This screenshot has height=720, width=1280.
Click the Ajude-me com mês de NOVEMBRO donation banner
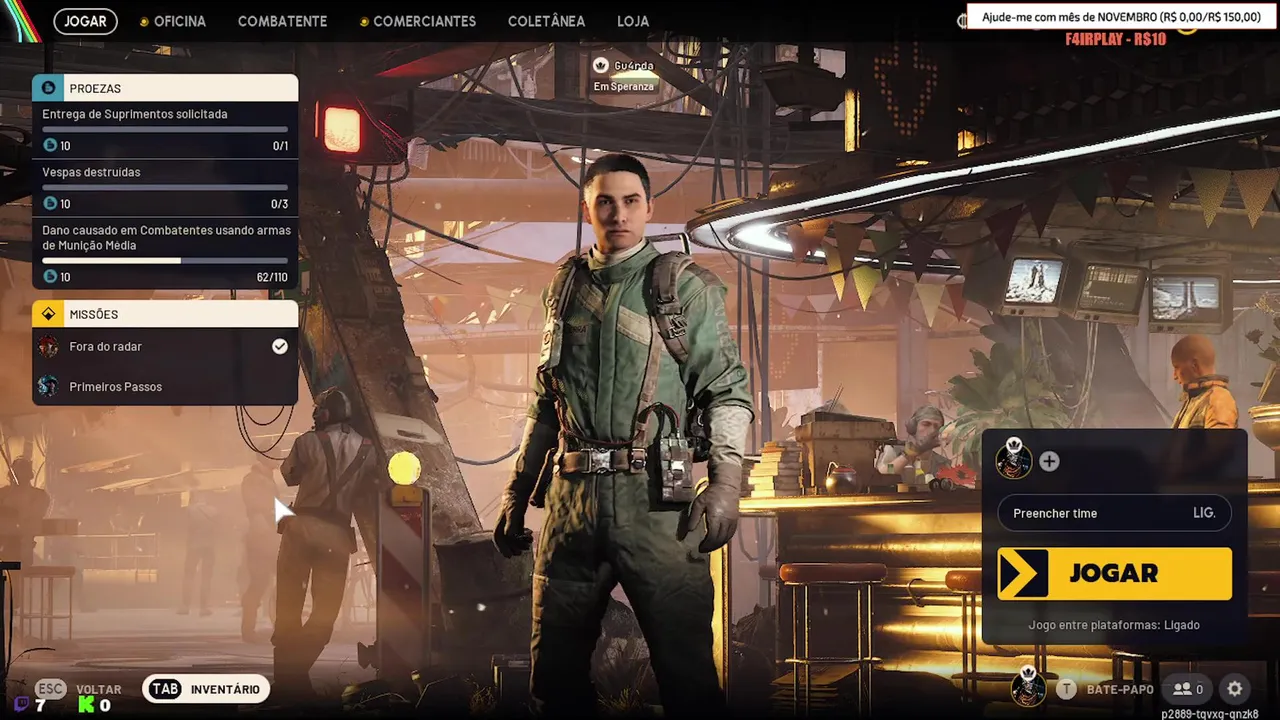(1119, 17)
